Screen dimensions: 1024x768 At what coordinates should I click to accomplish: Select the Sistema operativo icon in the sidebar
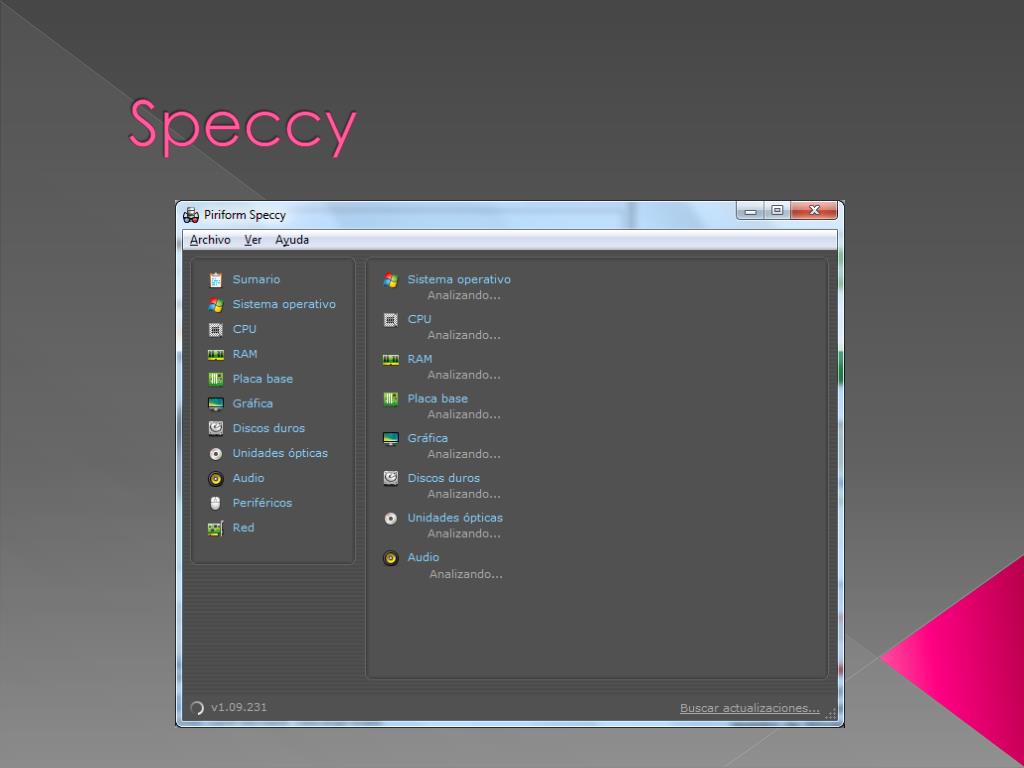[x=216, y=304]
